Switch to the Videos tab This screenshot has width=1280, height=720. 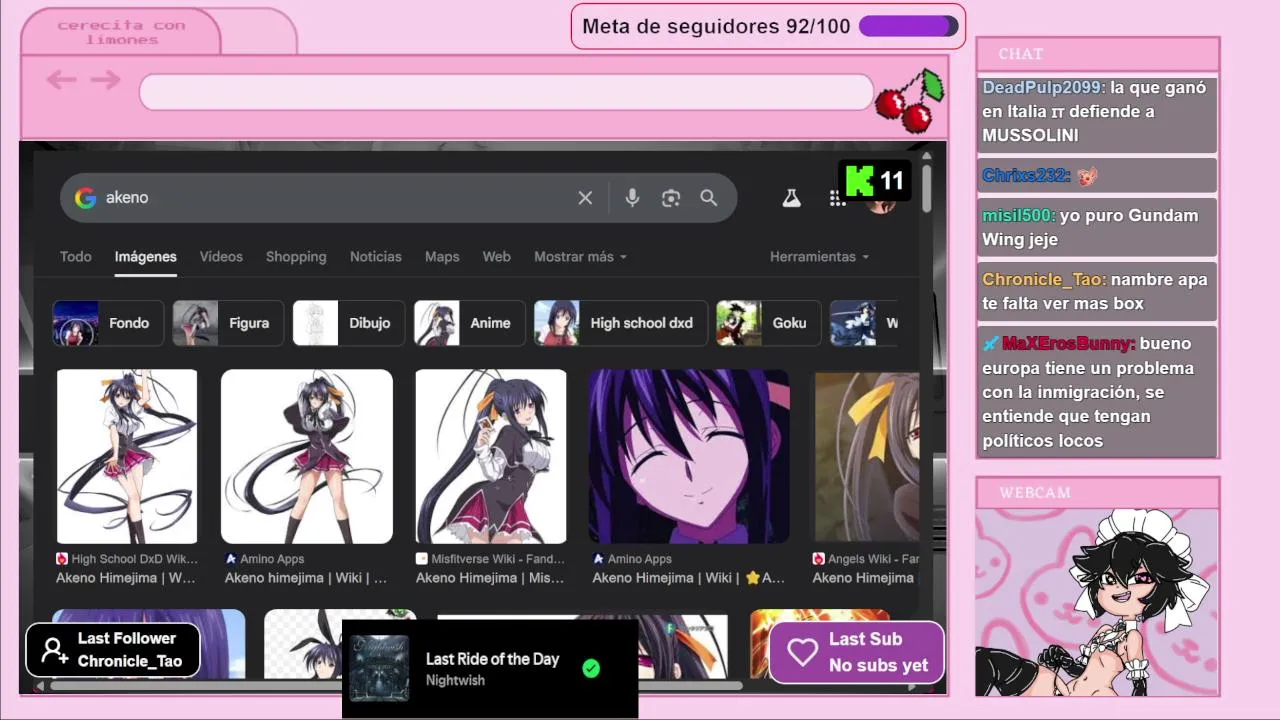coord(221,257)
